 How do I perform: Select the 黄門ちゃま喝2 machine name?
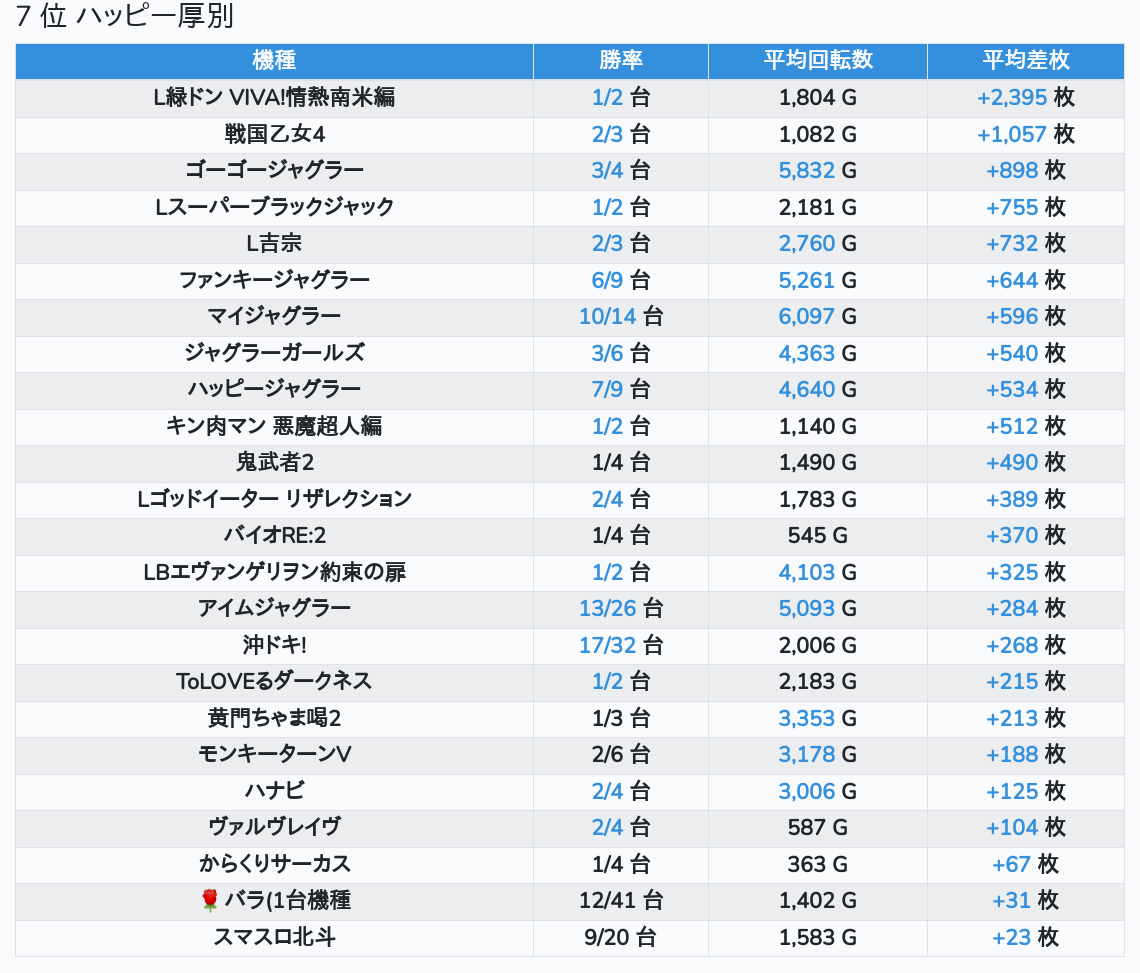(274, 718)
